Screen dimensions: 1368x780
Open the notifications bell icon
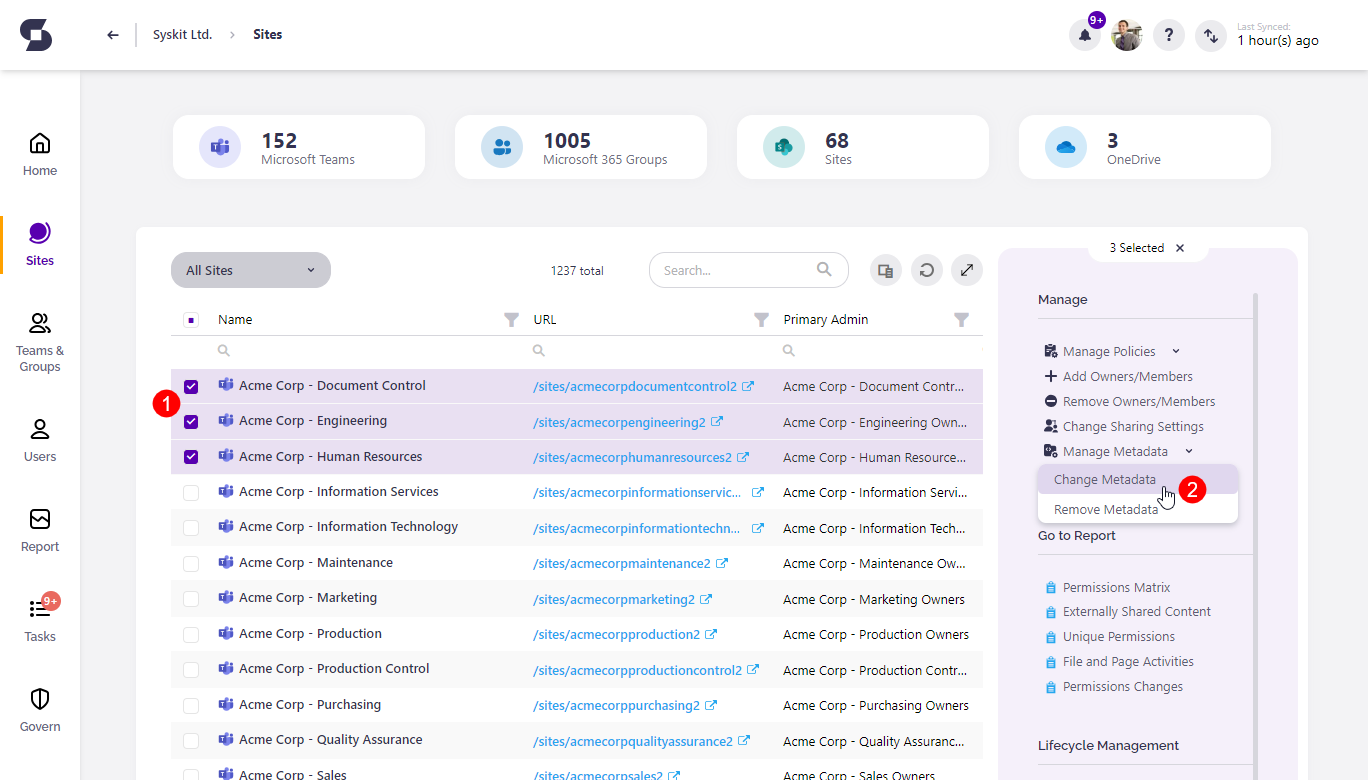(1085, 36)
